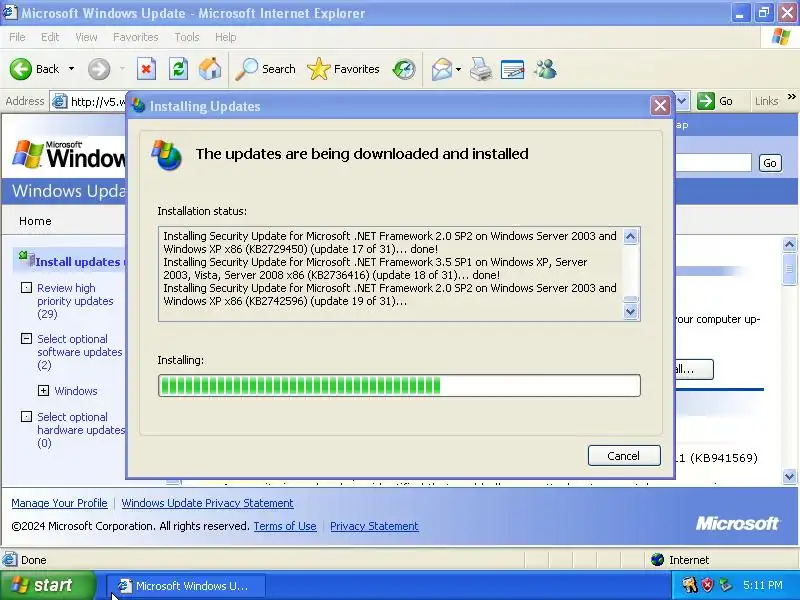Open History clock icon in toolbar
This screenshot has width=800, height=600.
pyautogui.click(x=404, y=69)
